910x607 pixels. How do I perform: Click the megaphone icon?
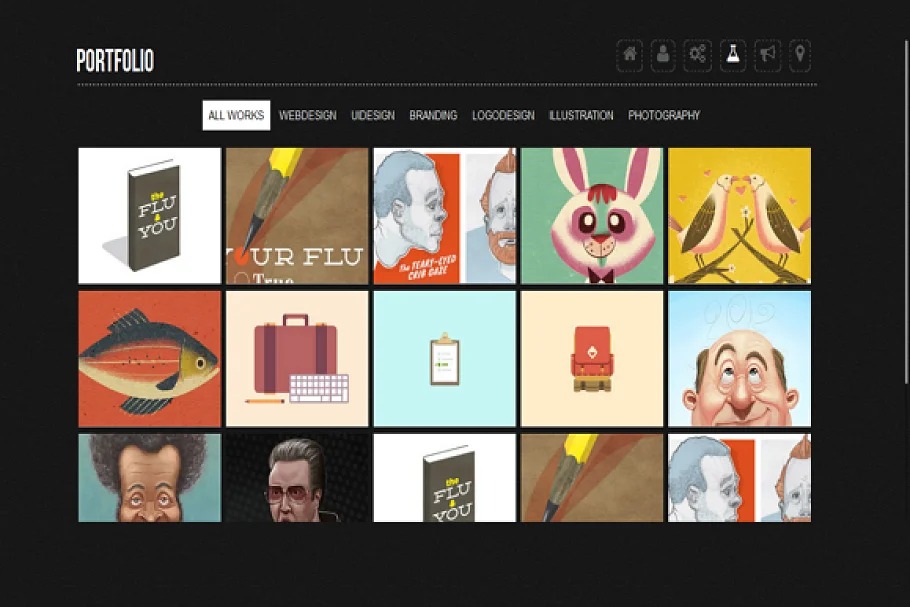[767, 55]
